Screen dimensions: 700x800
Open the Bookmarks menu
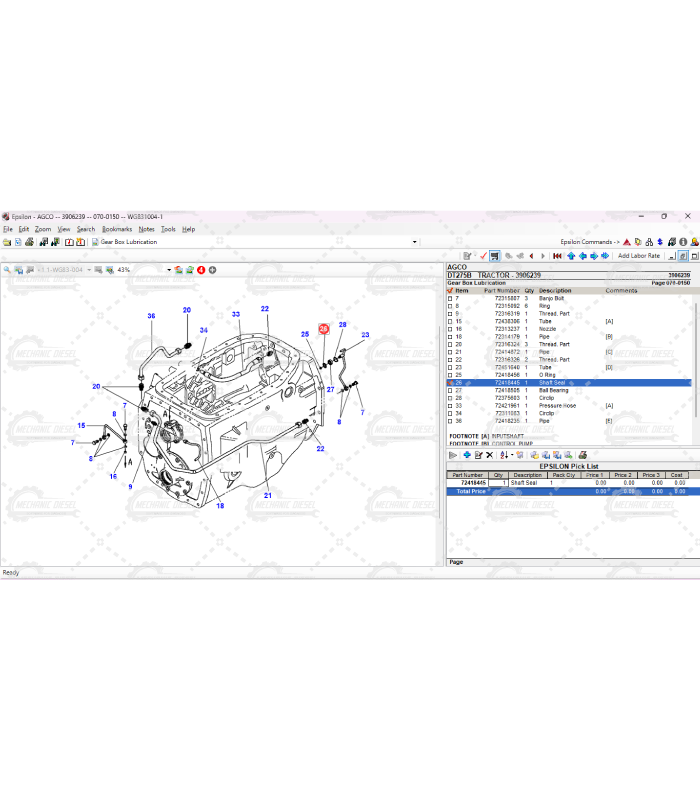point(116,229)
